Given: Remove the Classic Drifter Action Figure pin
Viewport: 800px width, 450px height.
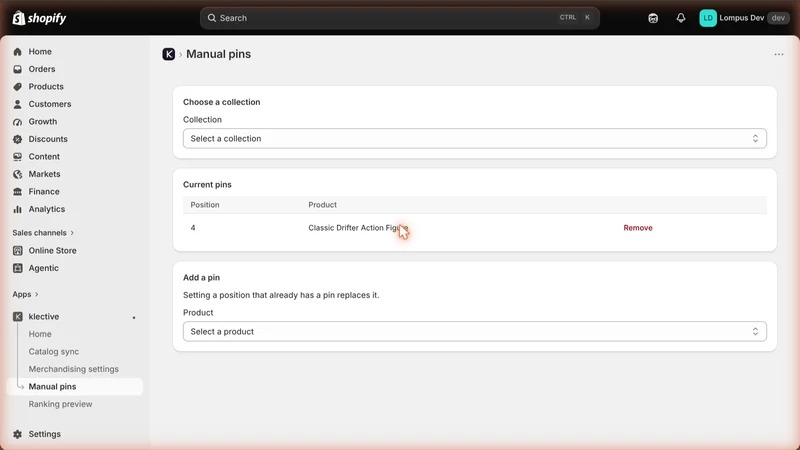Looking at the screenshot, I should click(638, 228).
